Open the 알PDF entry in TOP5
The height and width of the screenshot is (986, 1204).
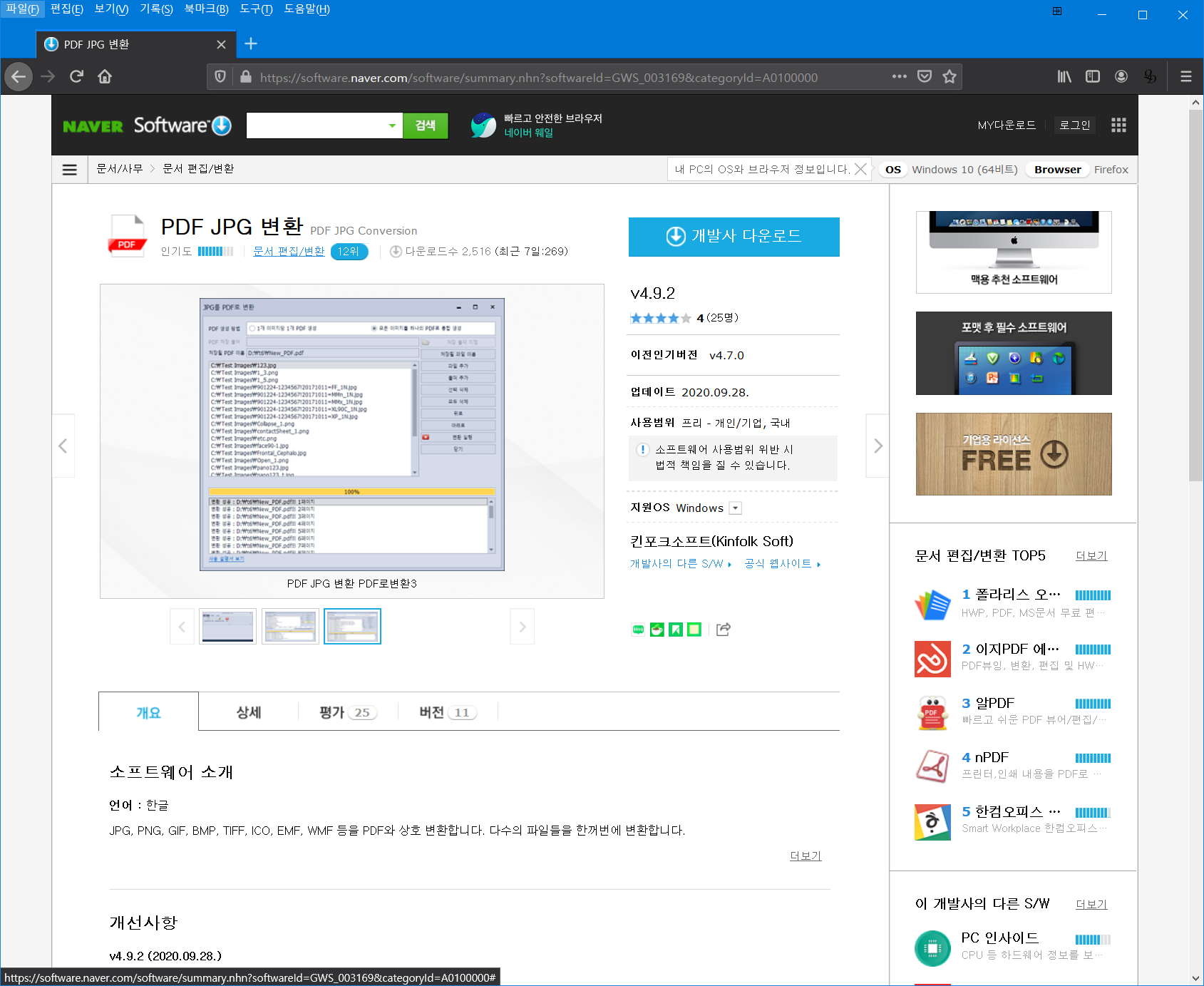(x=1012, y=712)
